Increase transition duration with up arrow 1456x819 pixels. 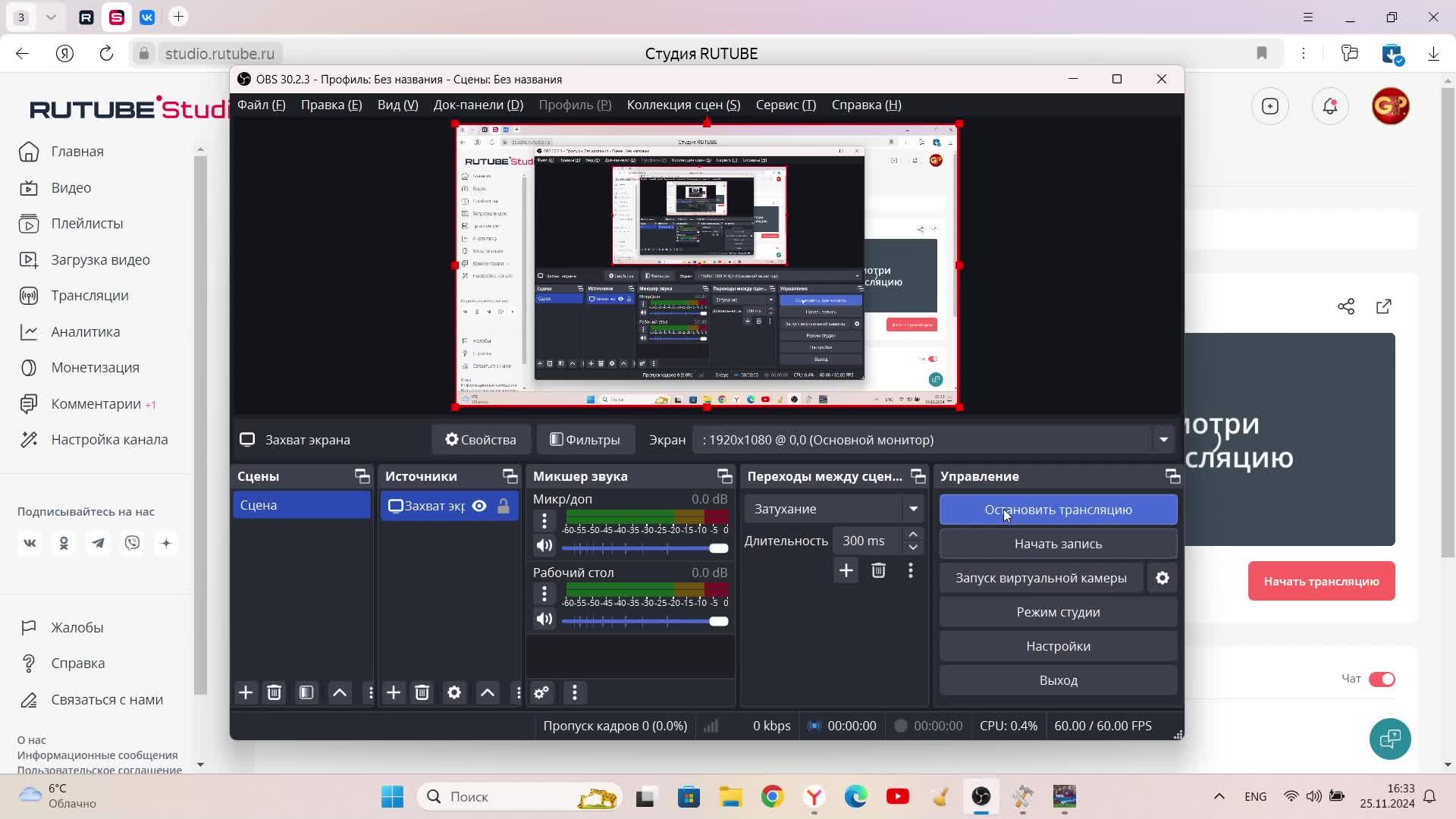point(913,534)
